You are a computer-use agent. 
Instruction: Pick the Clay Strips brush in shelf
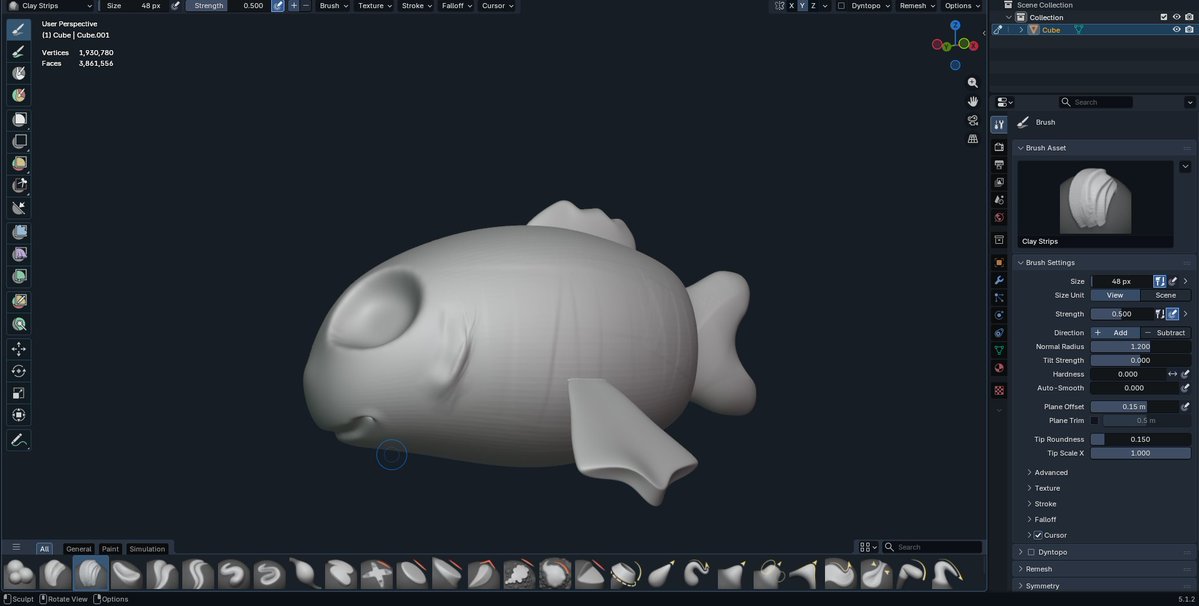[91, 573]
